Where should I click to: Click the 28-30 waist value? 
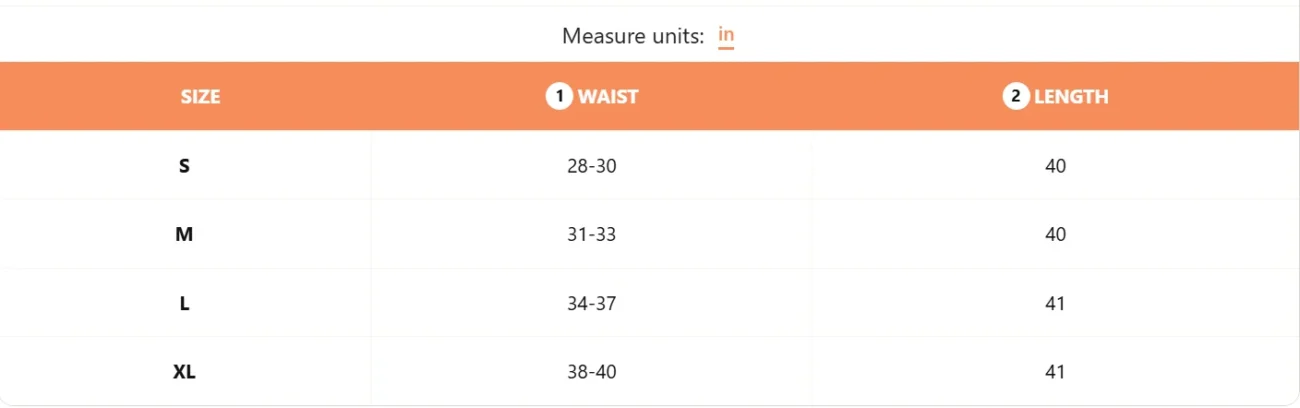591,166
